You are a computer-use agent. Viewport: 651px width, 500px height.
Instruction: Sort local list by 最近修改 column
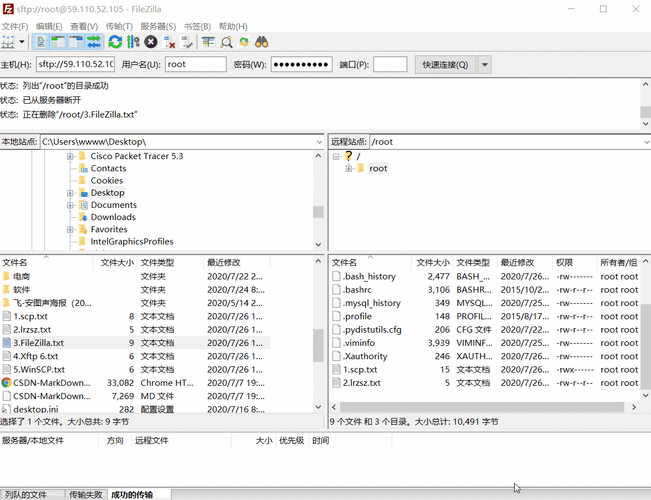pyautogui.click(x=237, y=262)
